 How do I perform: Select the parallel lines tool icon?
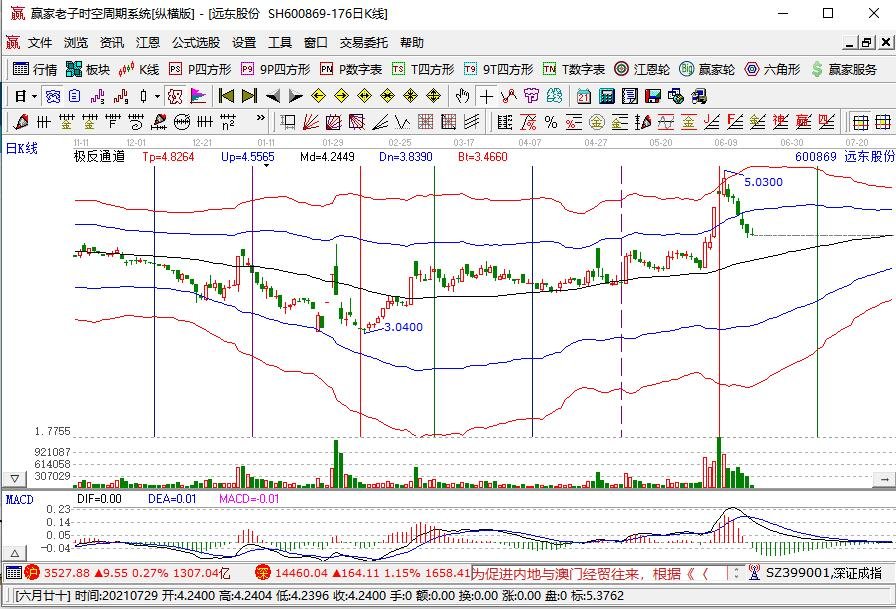[x=471, y=122]
